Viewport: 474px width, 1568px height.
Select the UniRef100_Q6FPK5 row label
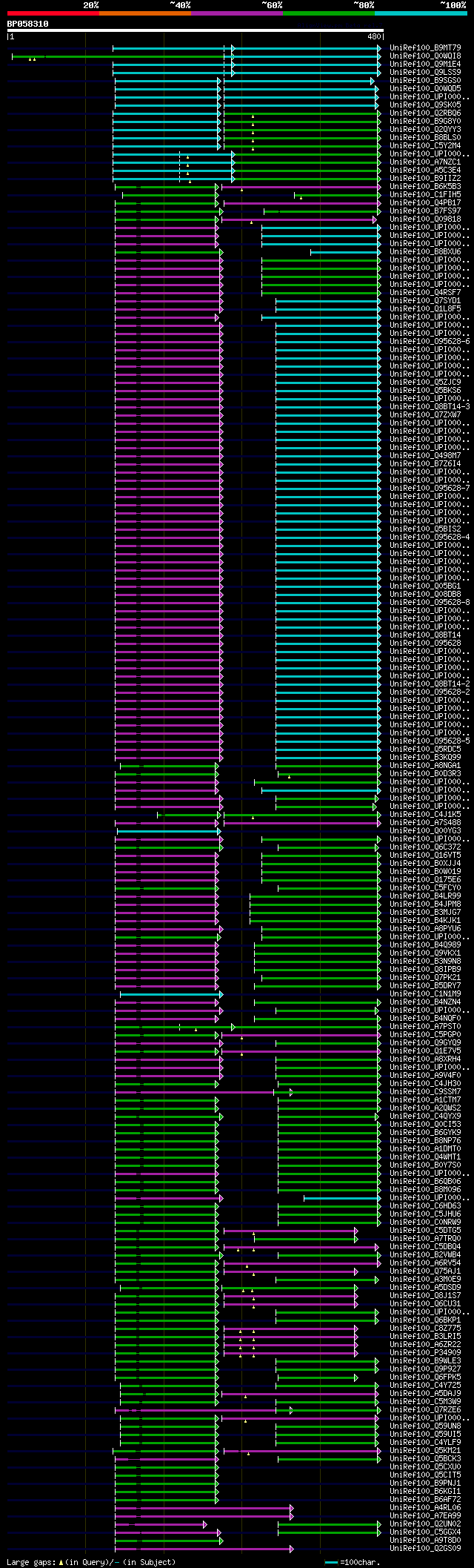[x=425, y=1377]
